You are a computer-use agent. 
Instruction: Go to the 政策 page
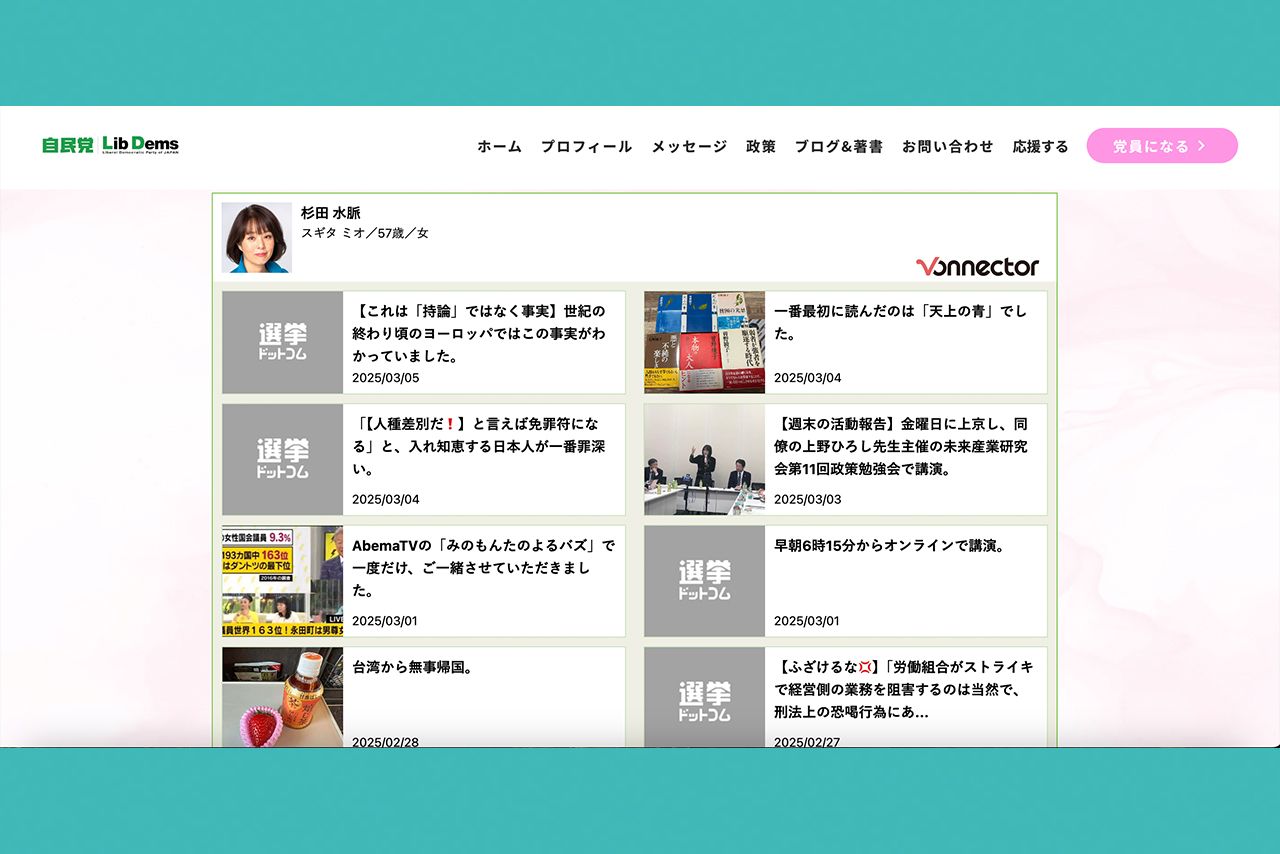point(762,146)
